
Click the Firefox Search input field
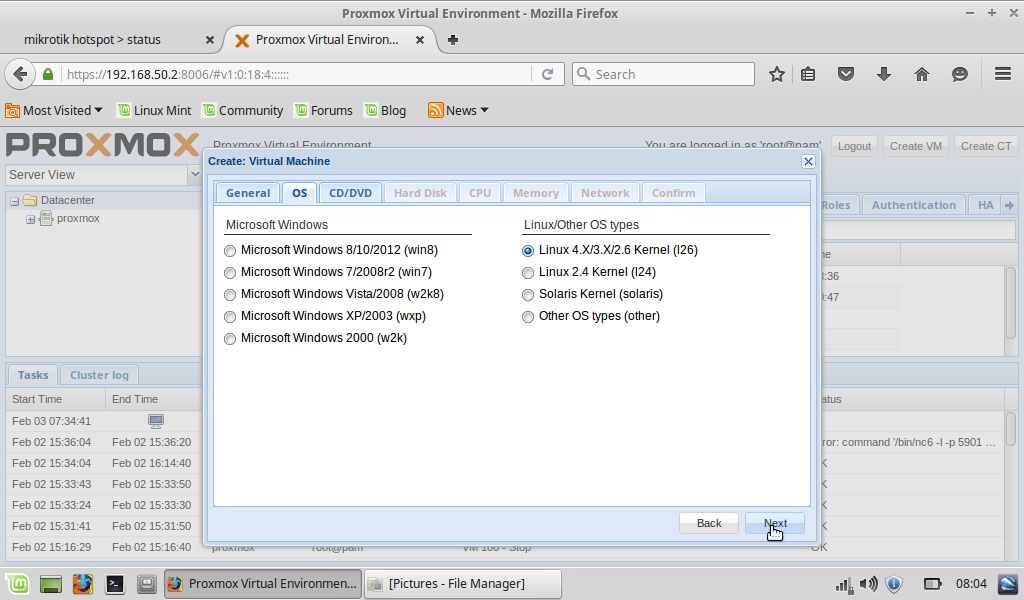point(664,74)
